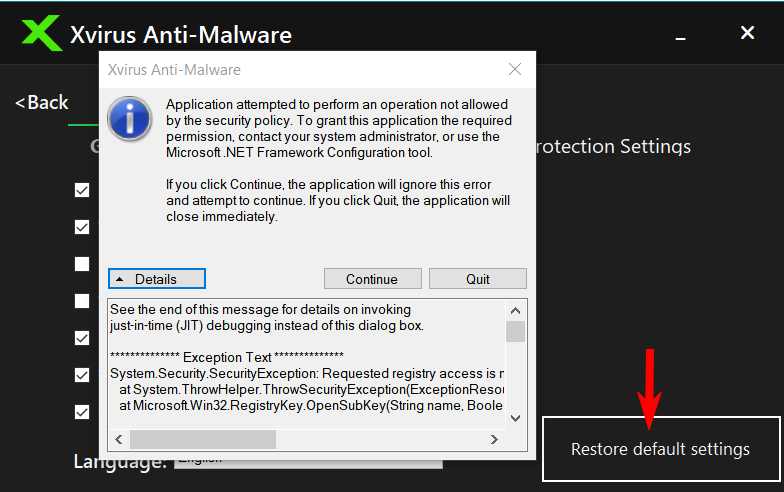Collapse the Details section of the error dialog
Image resolution: width=784 pixels, height=492 pixels.
tap(157, 279)
